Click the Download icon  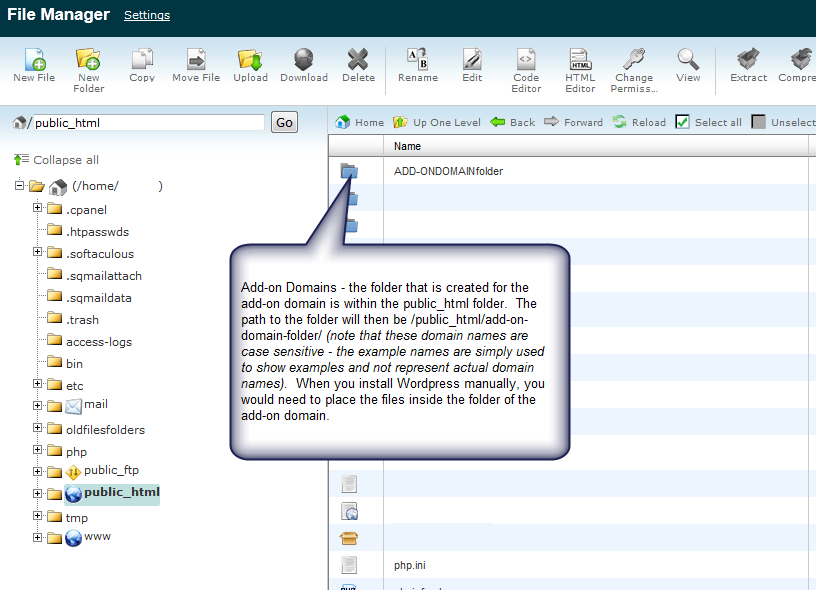pyautogui.click(x=304, y=60)
